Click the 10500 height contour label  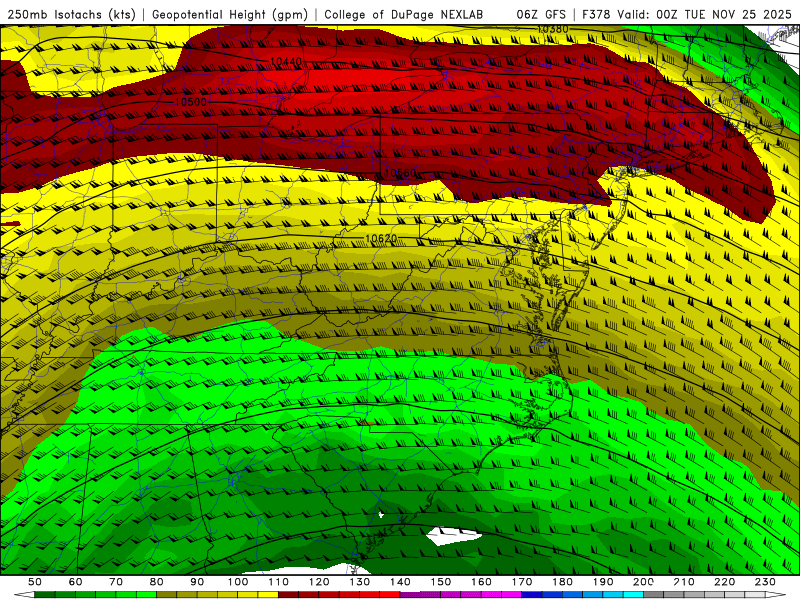tap(190, 102)
